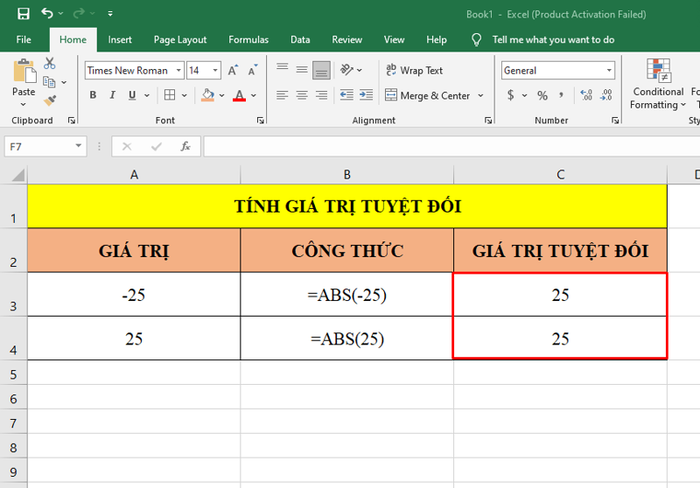Click Decrease Font Size icon
Image resolution: width=700 pixels, height=488 pixels.
coord(253,70)
